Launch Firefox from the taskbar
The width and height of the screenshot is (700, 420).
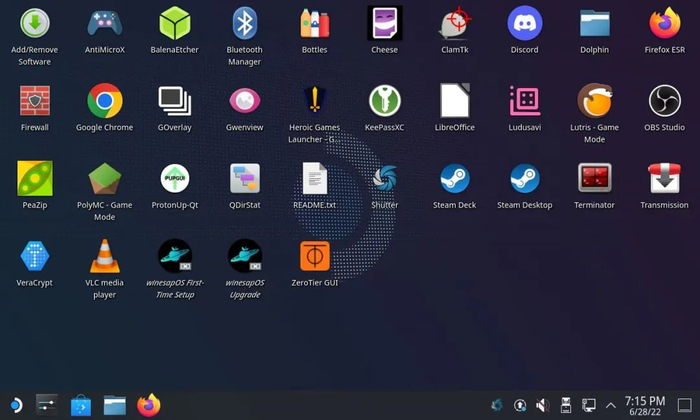click(149, 405)
